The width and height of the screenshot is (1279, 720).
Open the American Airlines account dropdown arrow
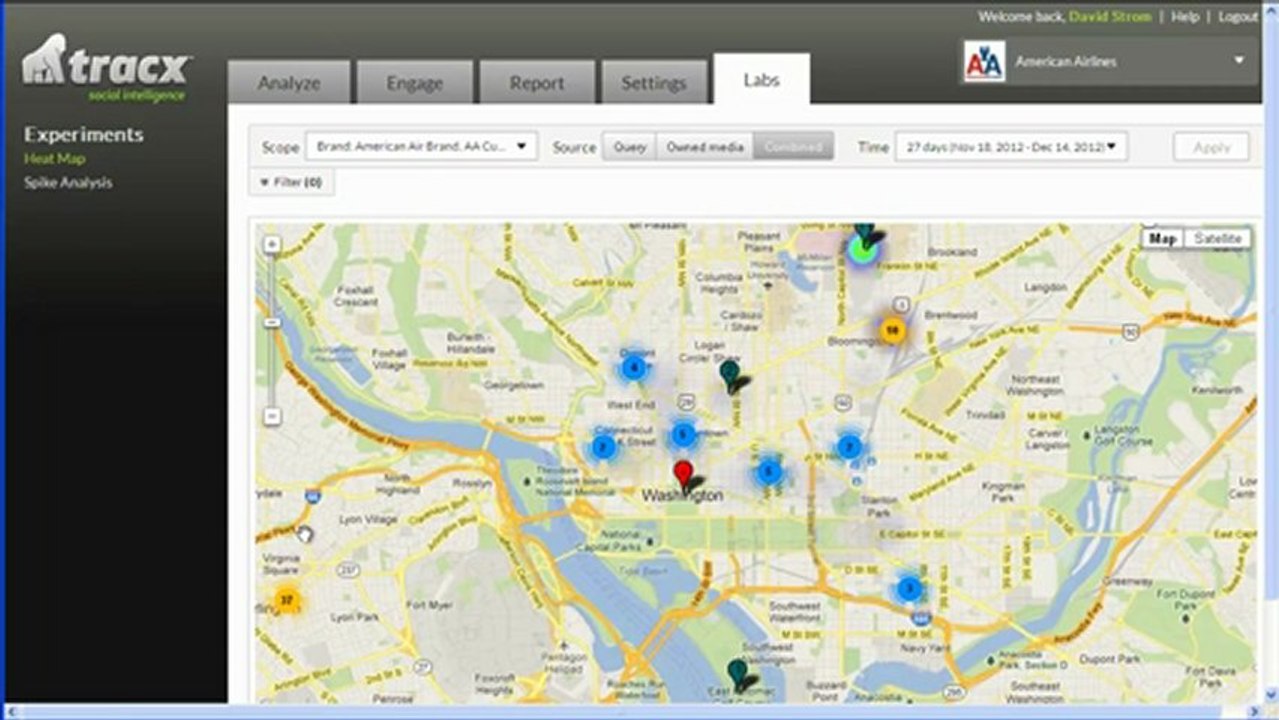point(1239,60)
